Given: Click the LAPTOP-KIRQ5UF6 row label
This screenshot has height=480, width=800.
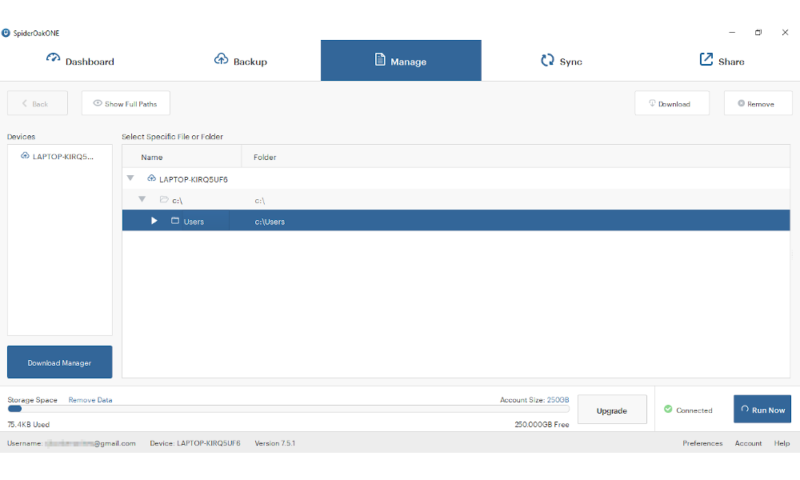Looking at the screenshot, I should pyautogui.click(x=193, y=180).
